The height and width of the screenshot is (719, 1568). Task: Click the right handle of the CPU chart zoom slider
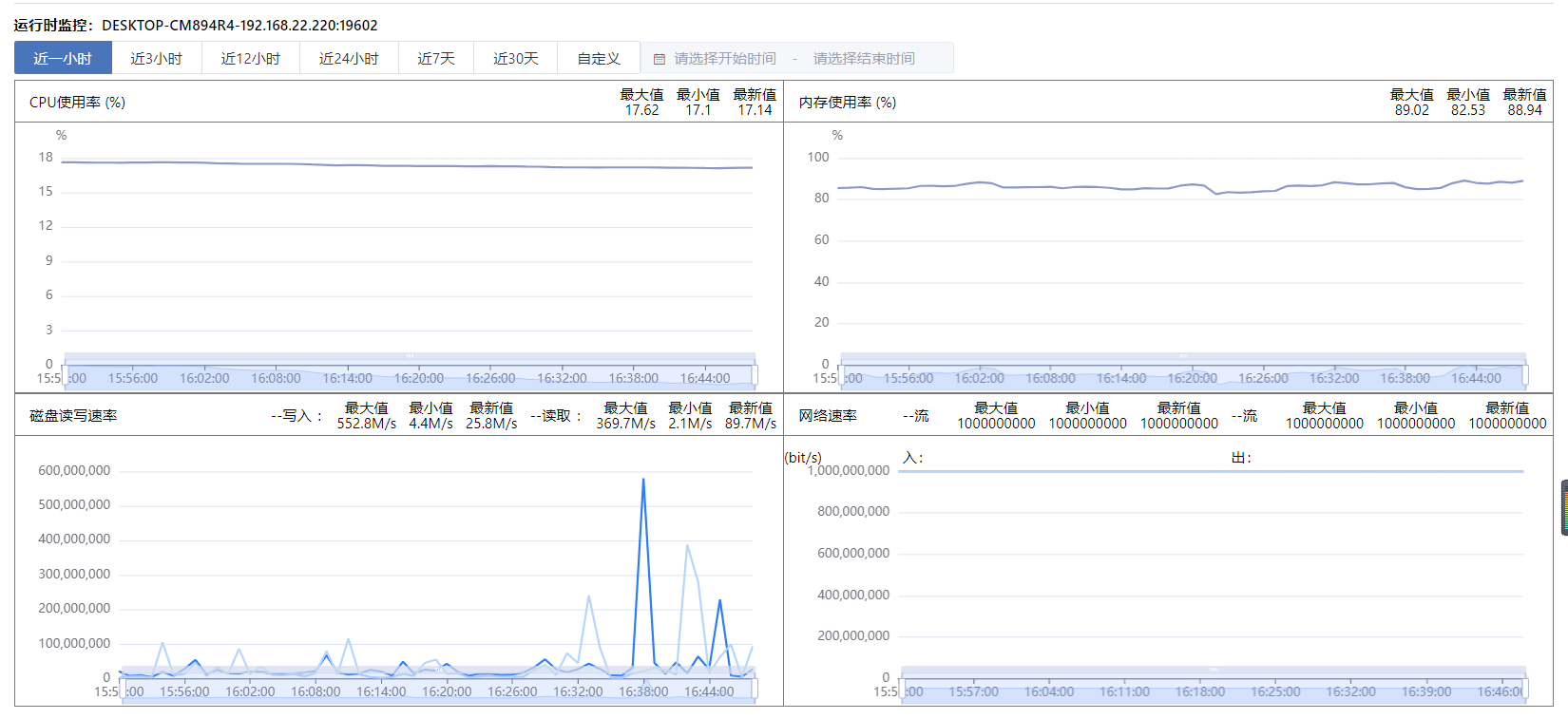pyautogui.click(x=755, y=377)
